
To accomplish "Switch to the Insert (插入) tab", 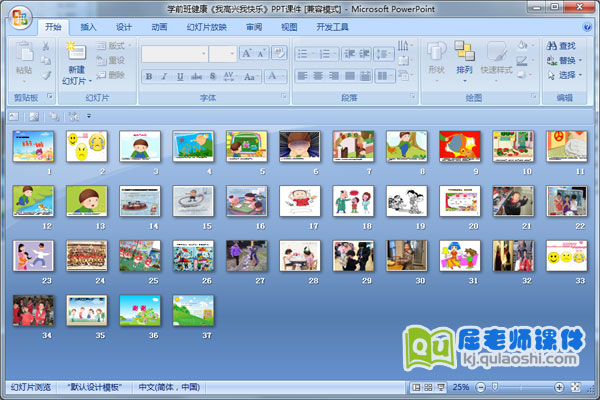I will (89, 27).
